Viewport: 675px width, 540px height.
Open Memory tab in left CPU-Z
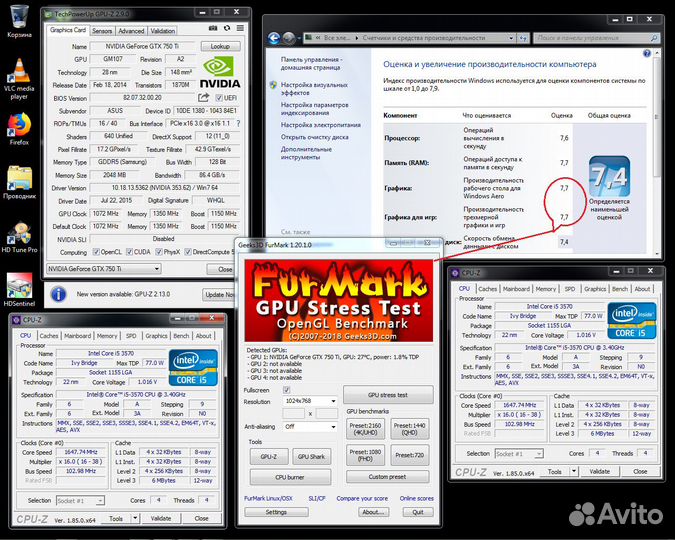click(107, 336)
